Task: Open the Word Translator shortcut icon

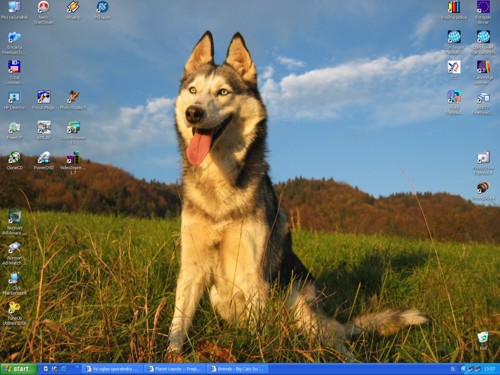Action: click(454, 97)
